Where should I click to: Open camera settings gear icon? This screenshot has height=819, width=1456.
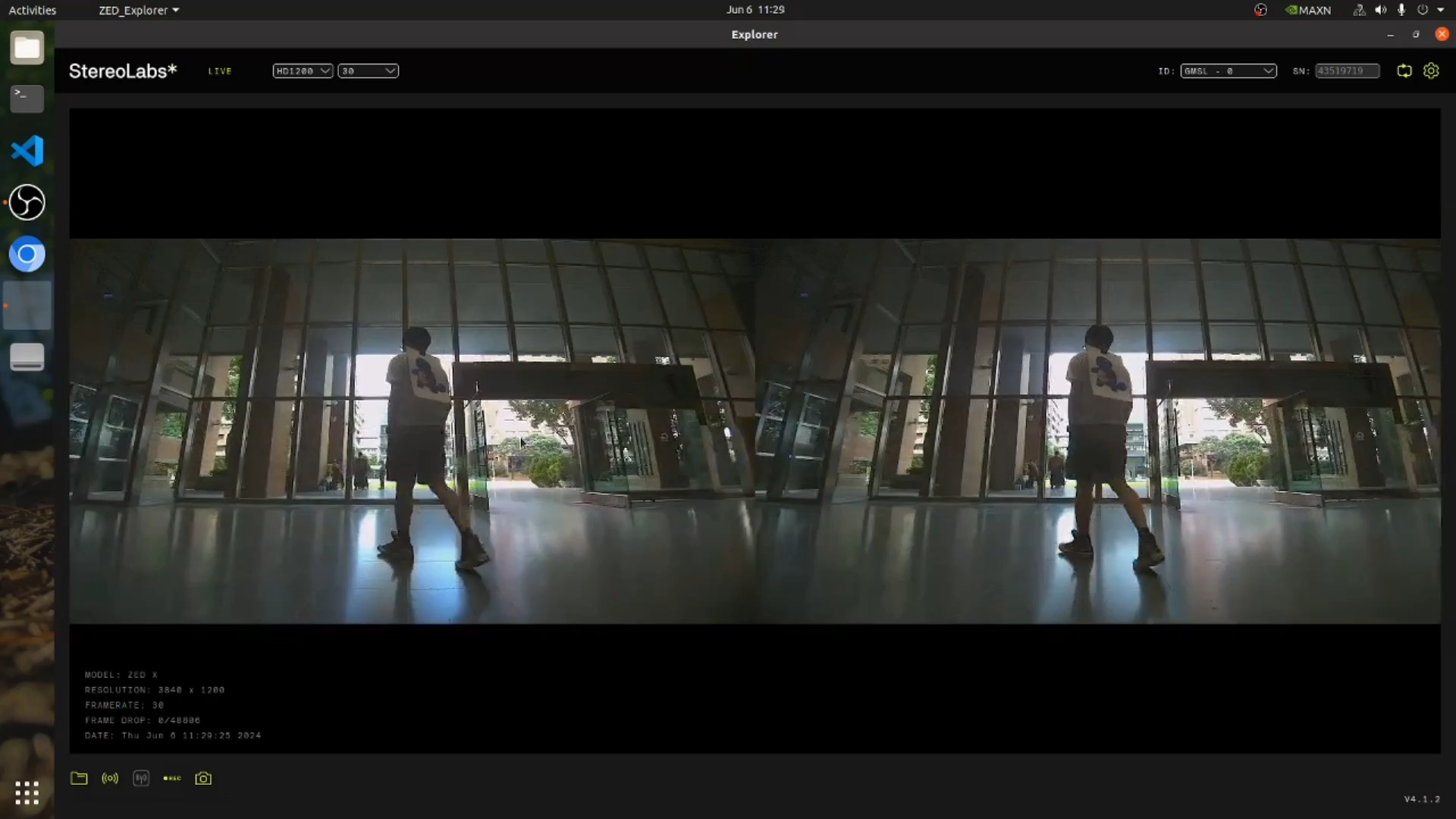(x=1431, y=71)
